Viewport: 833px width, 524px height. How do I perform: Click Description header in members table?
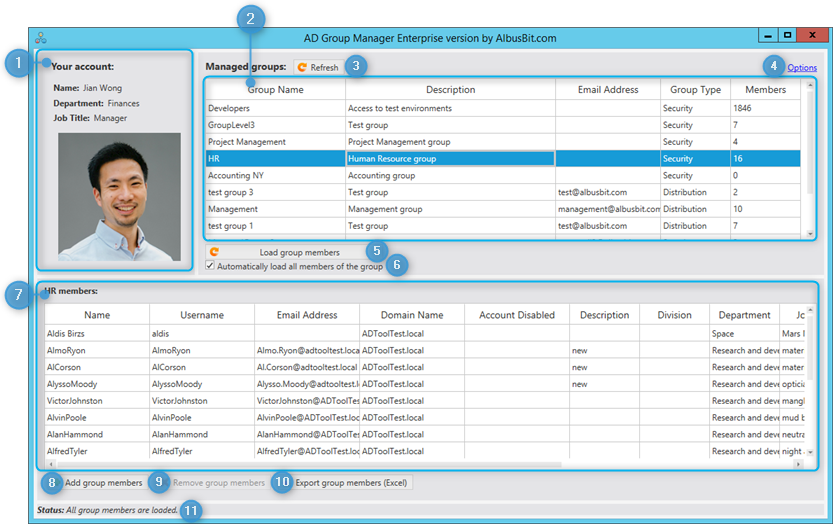[x=605, y=315]
